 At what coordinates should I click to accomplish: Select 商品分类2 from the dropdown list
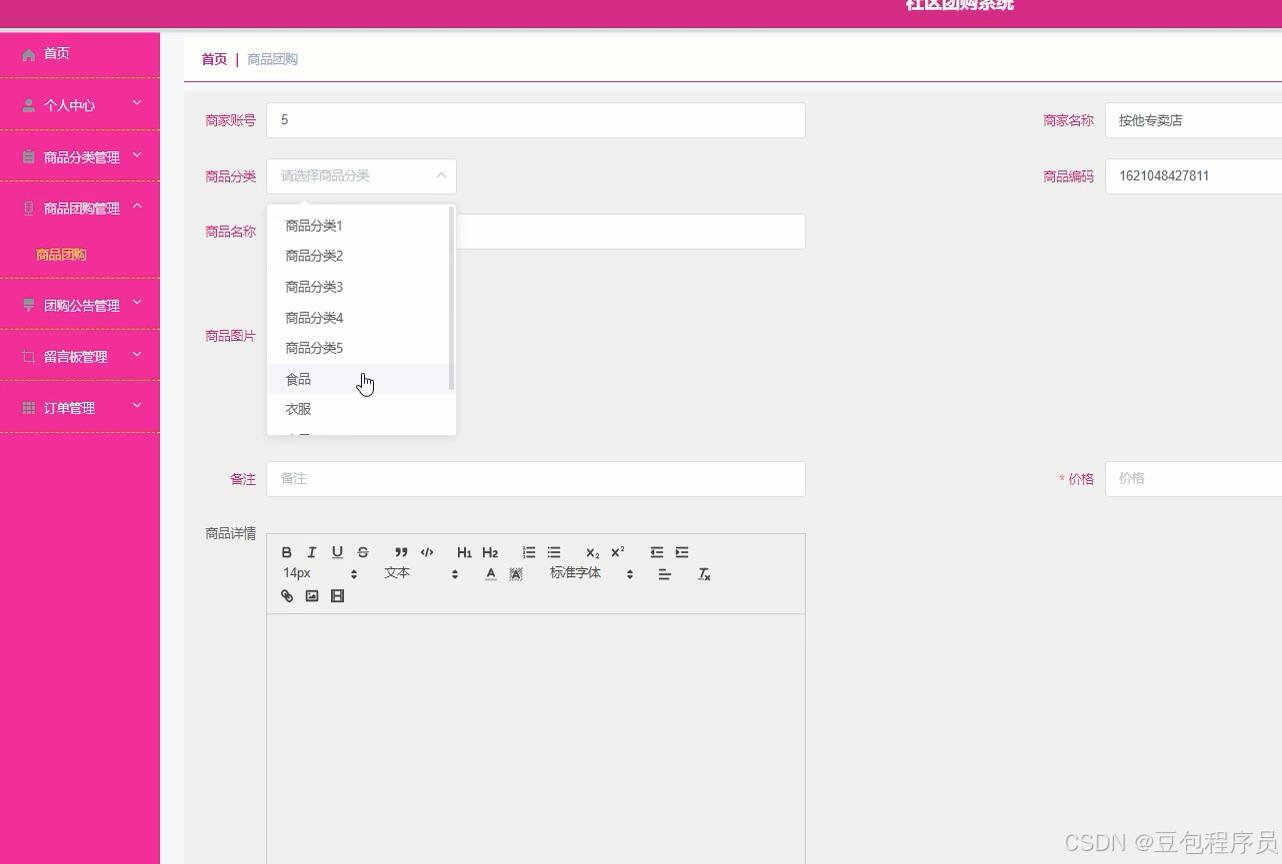pos(359,256)
